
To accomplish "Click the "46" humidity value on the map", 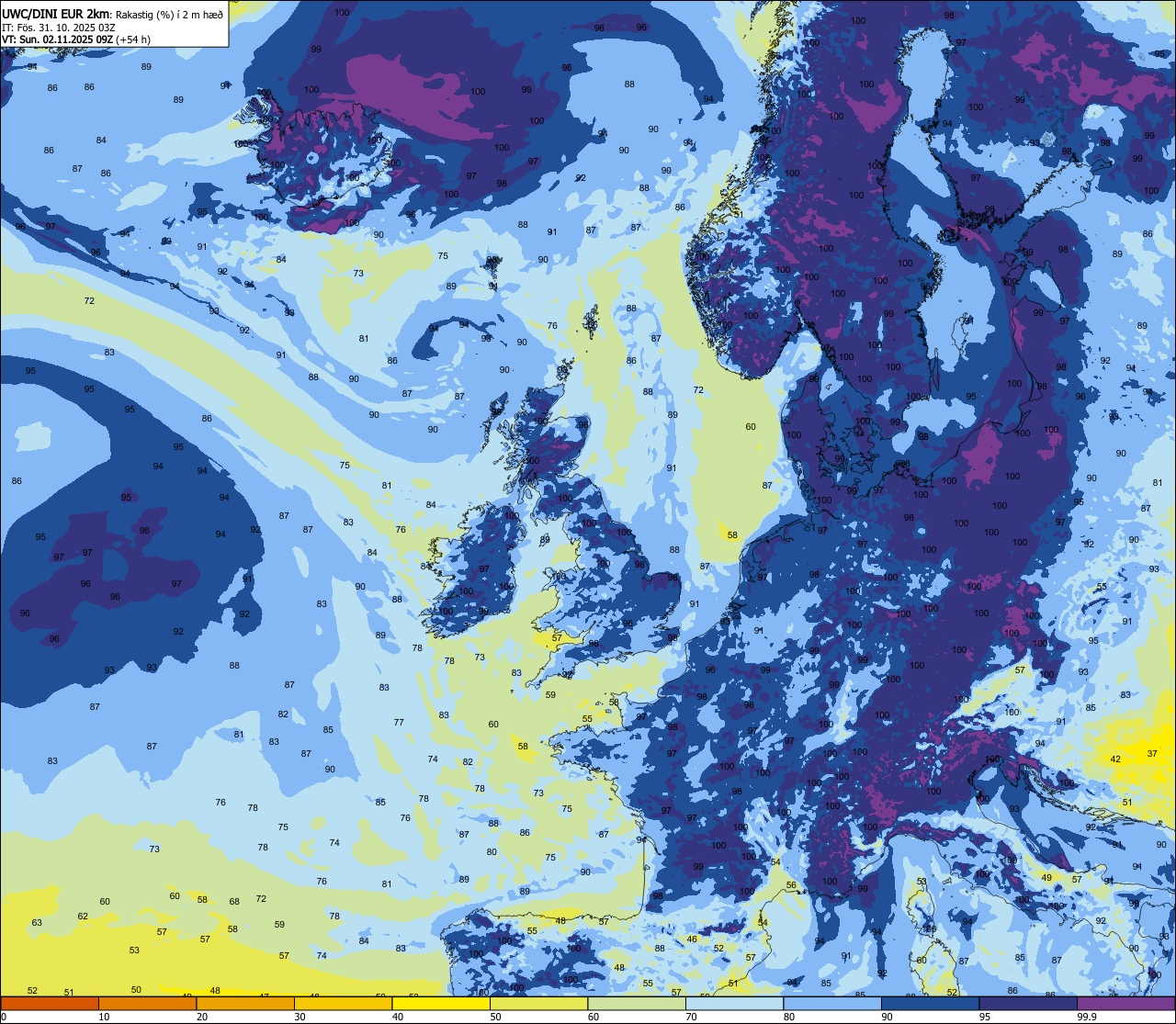I will pos(692,939).
